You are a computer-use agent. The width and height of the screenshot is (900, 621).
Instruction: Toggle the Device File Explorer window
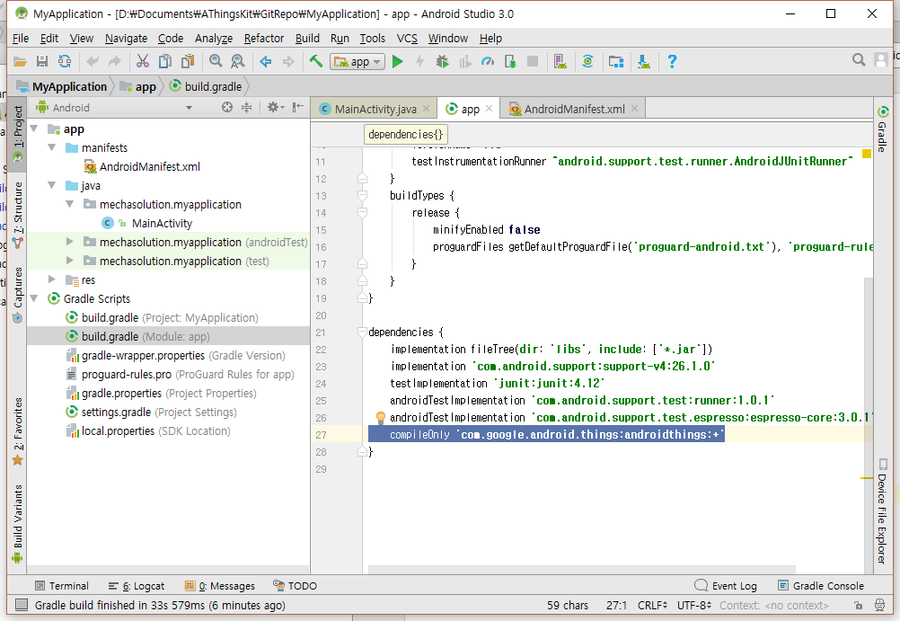(x=882, y=511)
